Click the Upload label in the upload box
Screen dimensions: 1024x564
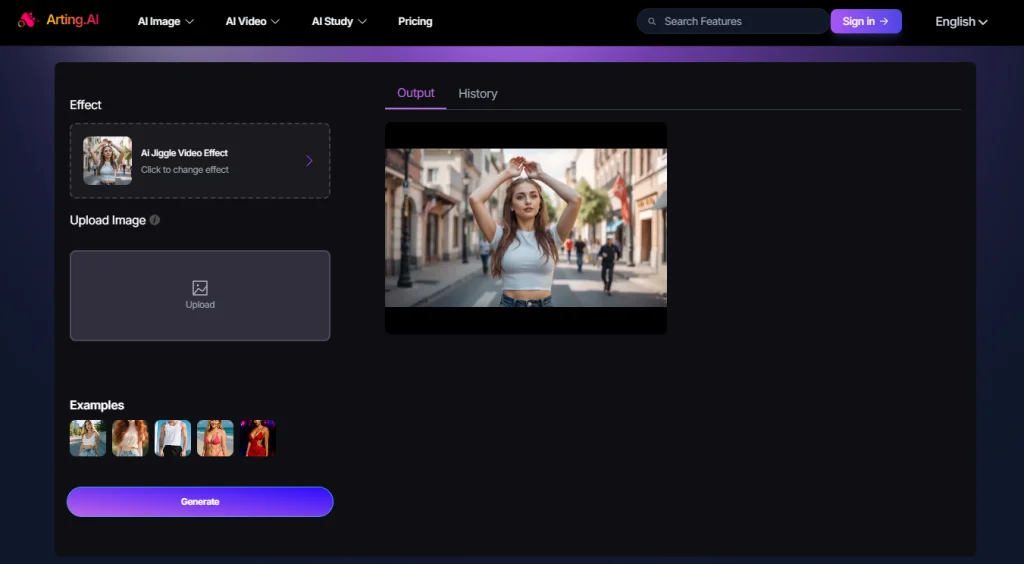[x=200, y=305]
